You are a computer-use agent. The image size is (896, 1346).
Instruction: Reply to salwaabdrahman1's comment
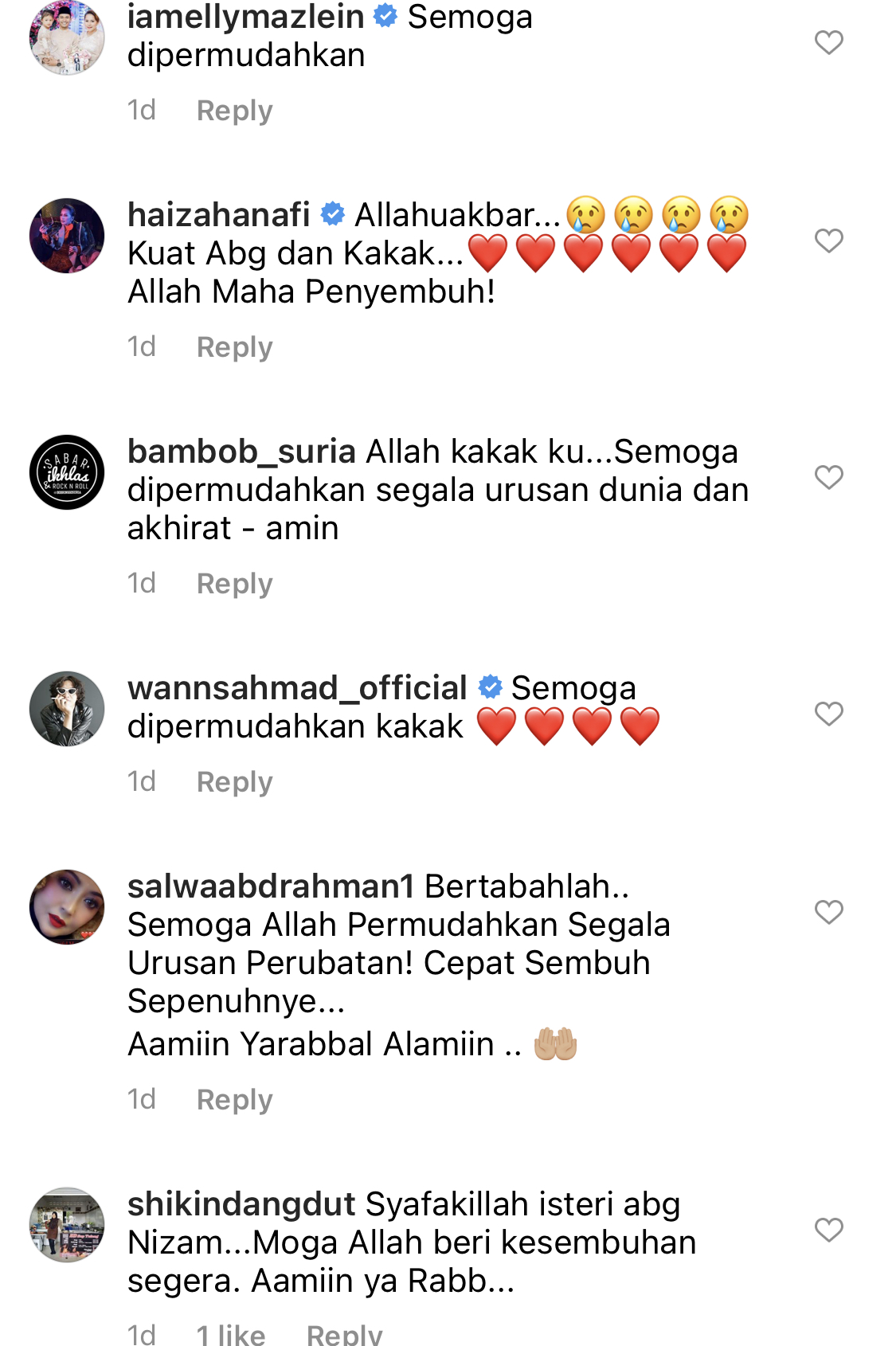point(235,1100)
